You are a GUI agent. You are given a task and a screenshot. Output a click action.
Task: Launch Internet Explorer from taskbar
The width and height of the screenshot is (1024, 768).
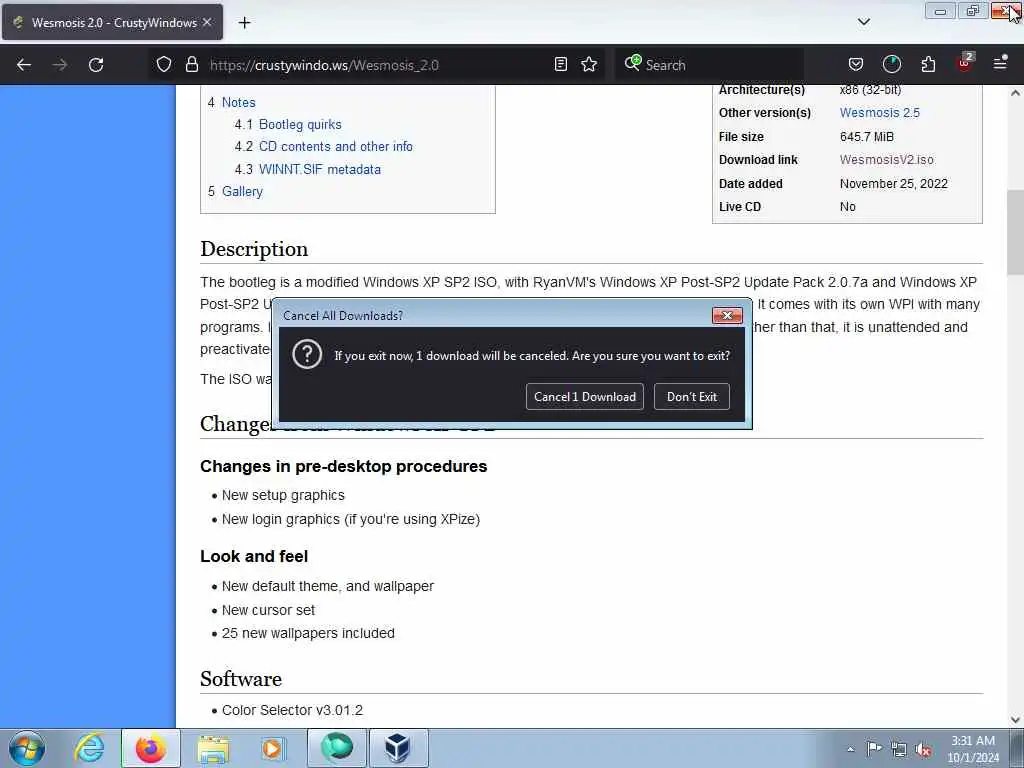89,748
